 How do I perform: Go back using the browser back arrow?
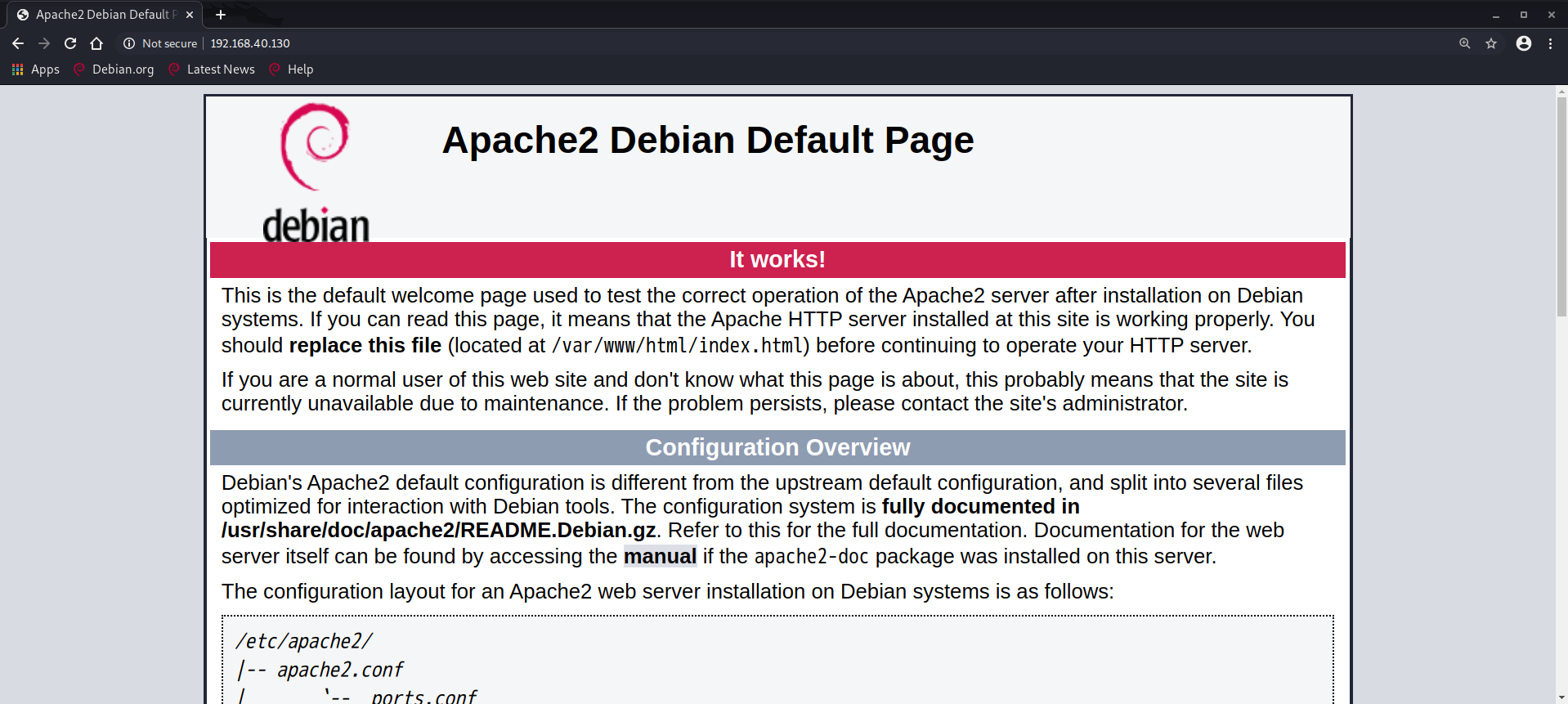click(x=18, y=43)
